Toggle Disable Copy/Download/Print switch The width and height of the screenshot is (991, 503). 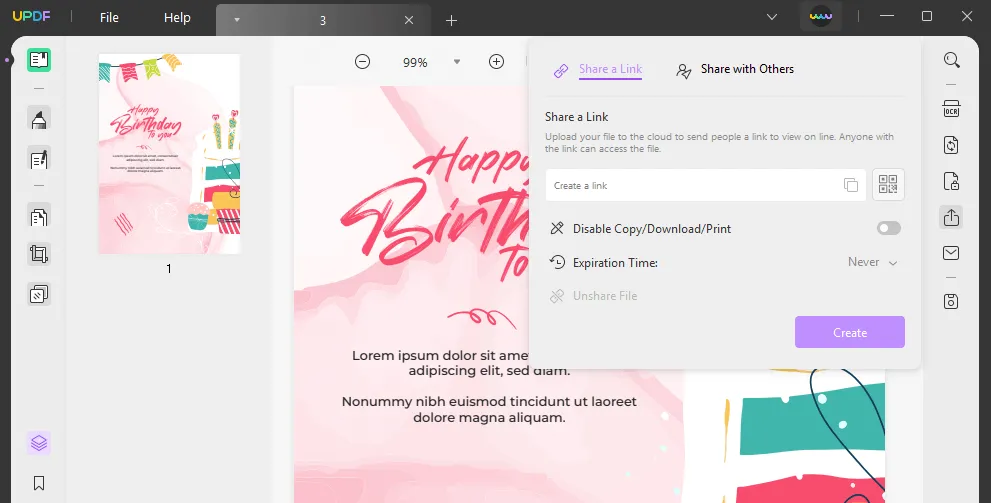pos(888,229)
